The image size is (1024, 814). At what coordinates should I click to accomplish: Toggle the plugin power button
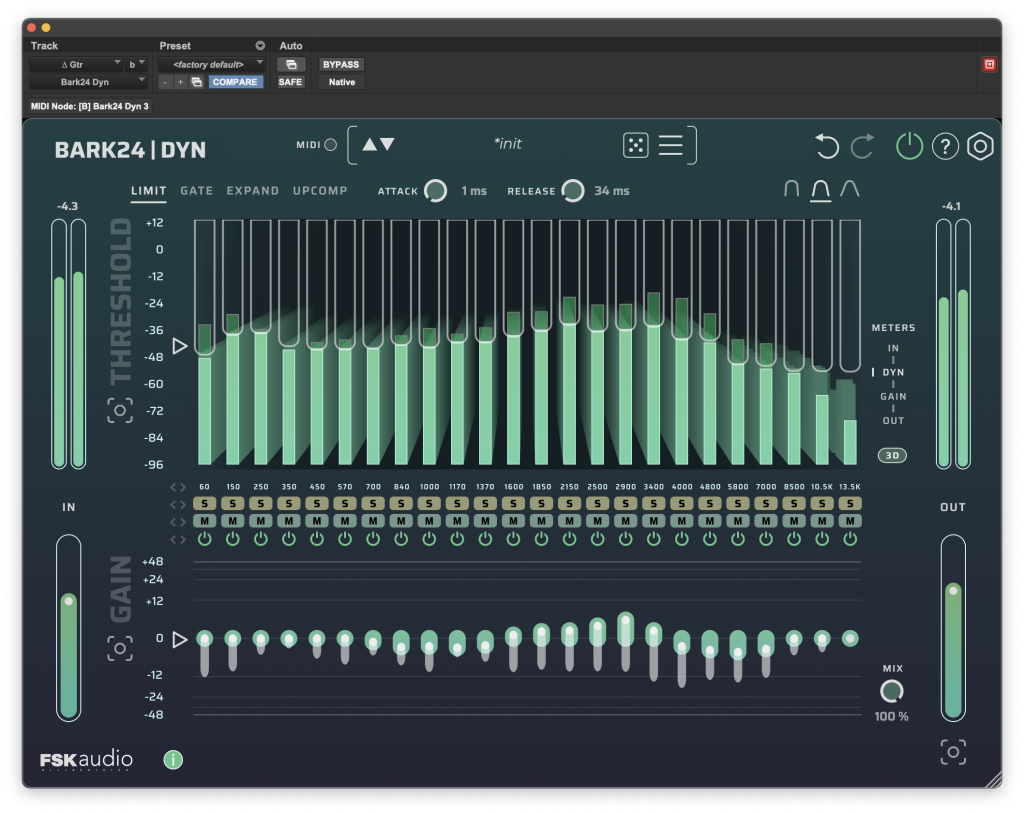click(x=909, y=146)
